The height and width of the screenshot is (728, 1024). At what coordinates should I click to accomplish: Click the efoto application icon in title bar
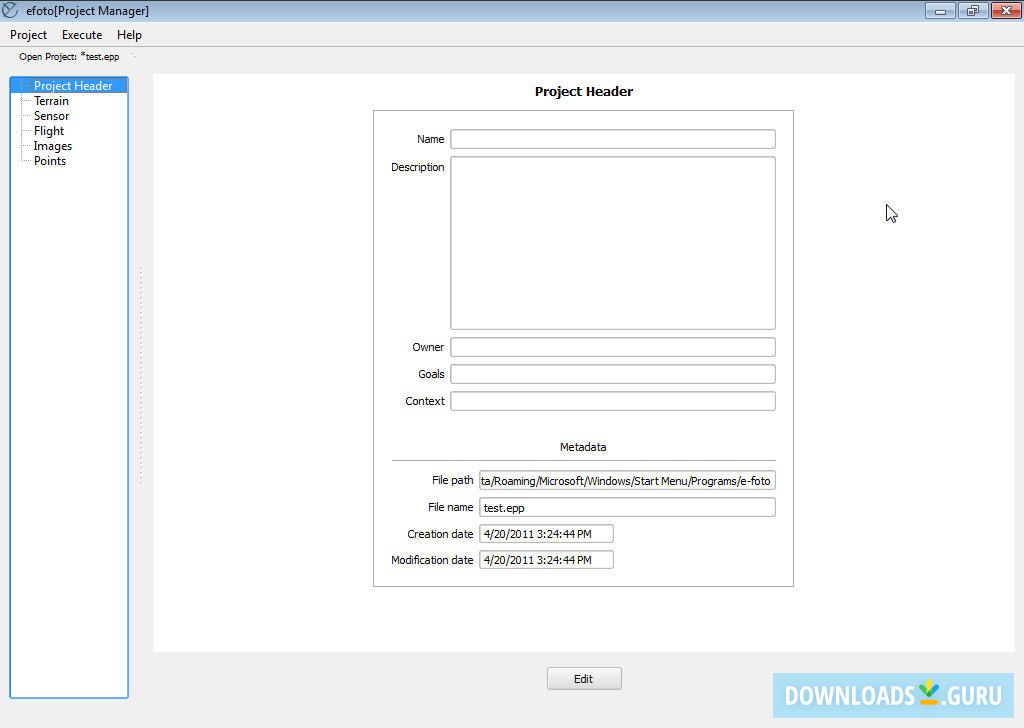(10, 10)
